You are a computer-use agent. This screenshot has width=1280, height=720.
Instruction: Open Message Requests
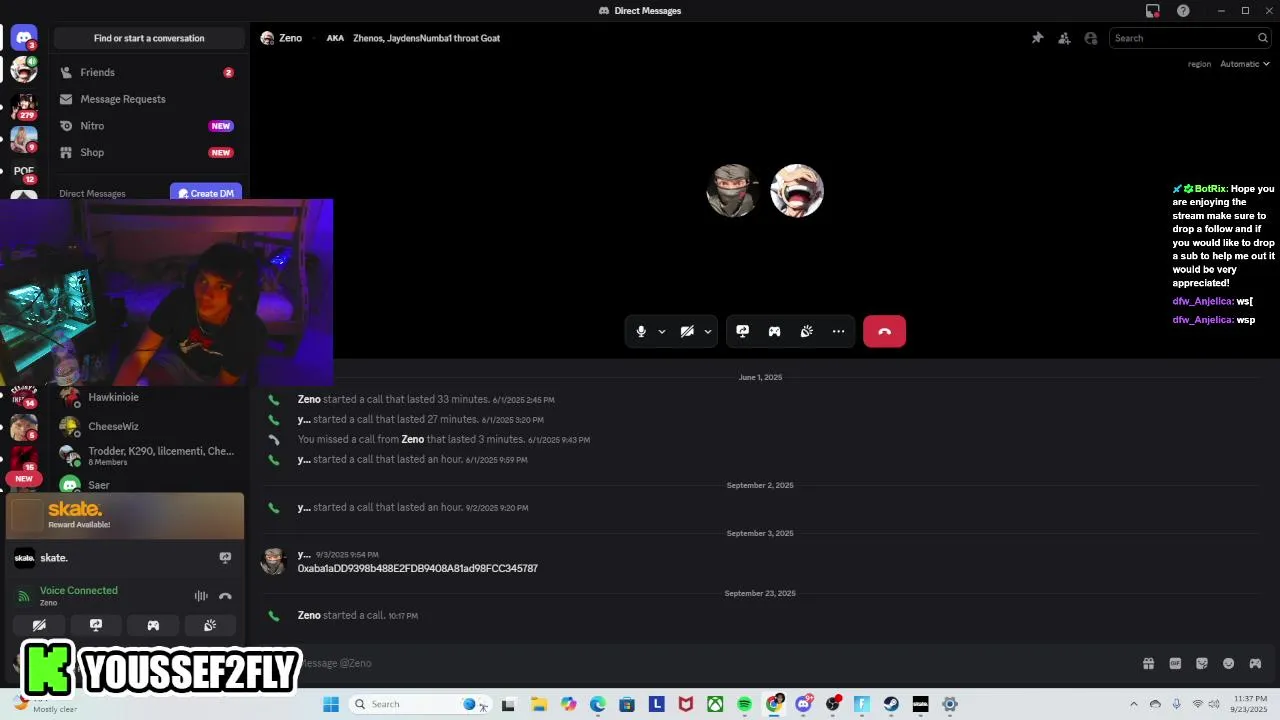coord(148,99)
